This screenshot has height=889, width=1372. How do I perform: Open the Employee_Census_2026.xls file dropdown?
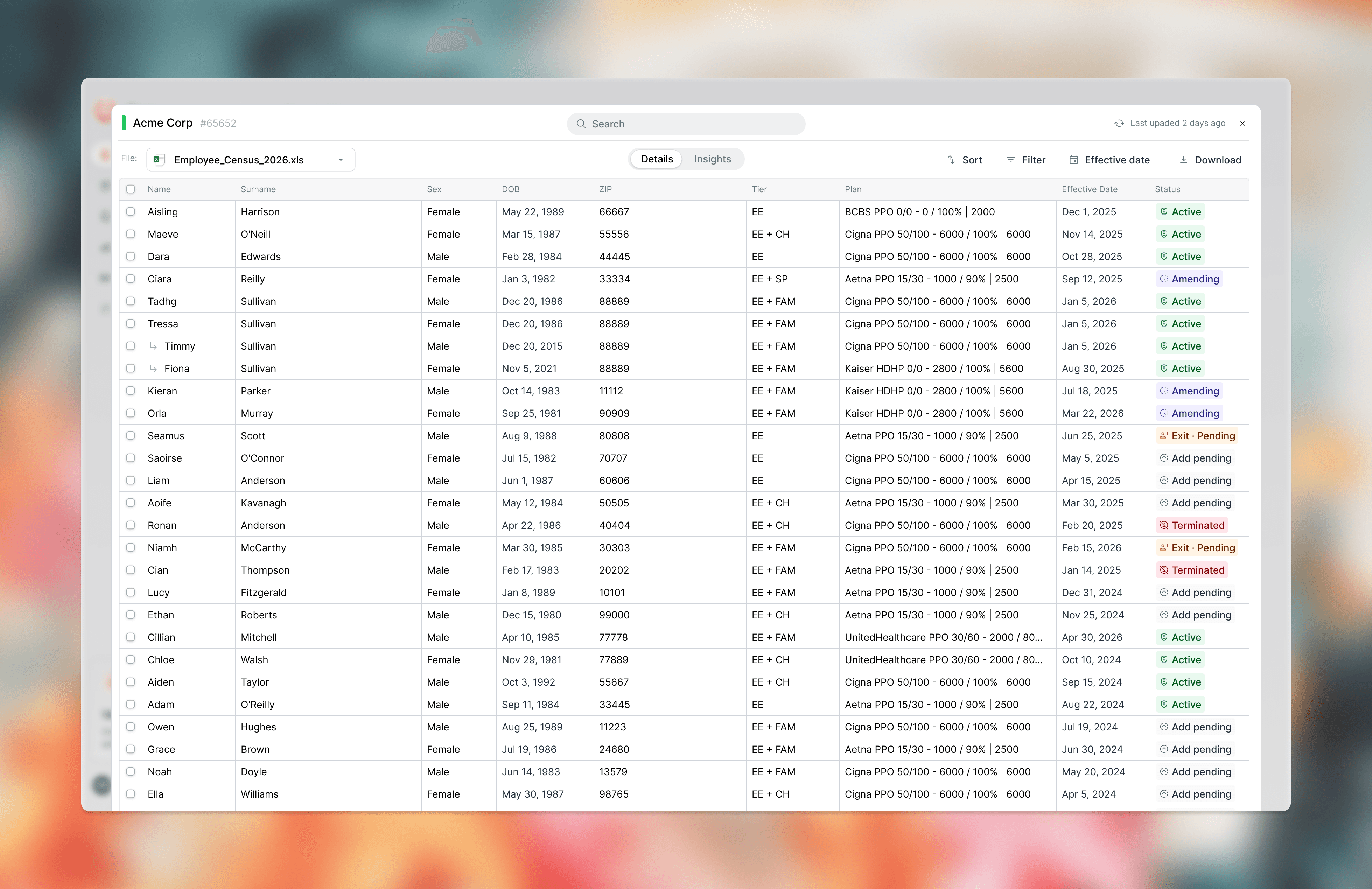tap(251, 160)
